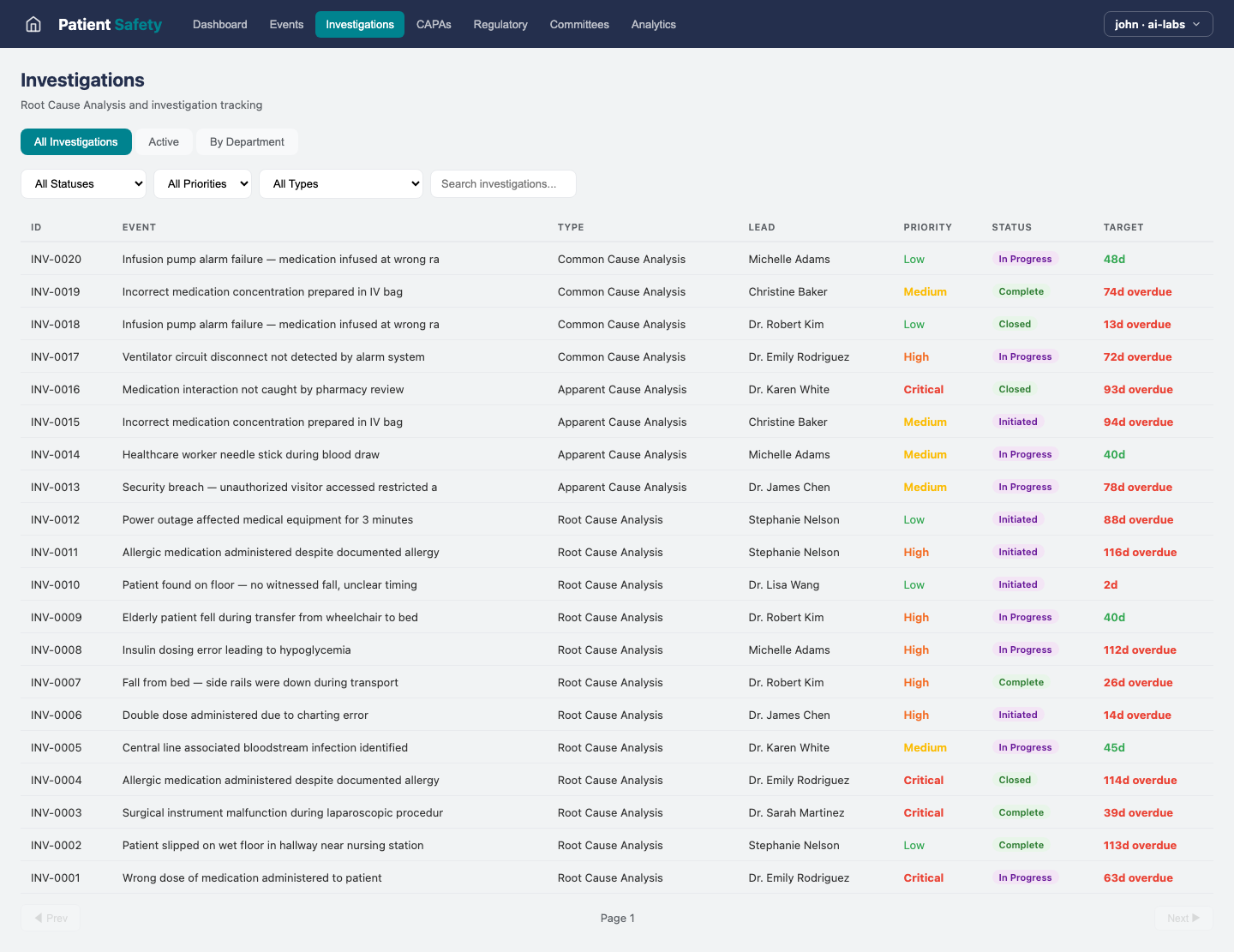Image resolution: width=1234 pixels, height=952 pixels.
Task: Click the home icon in the navbar
Action: (x=33, y=24)
